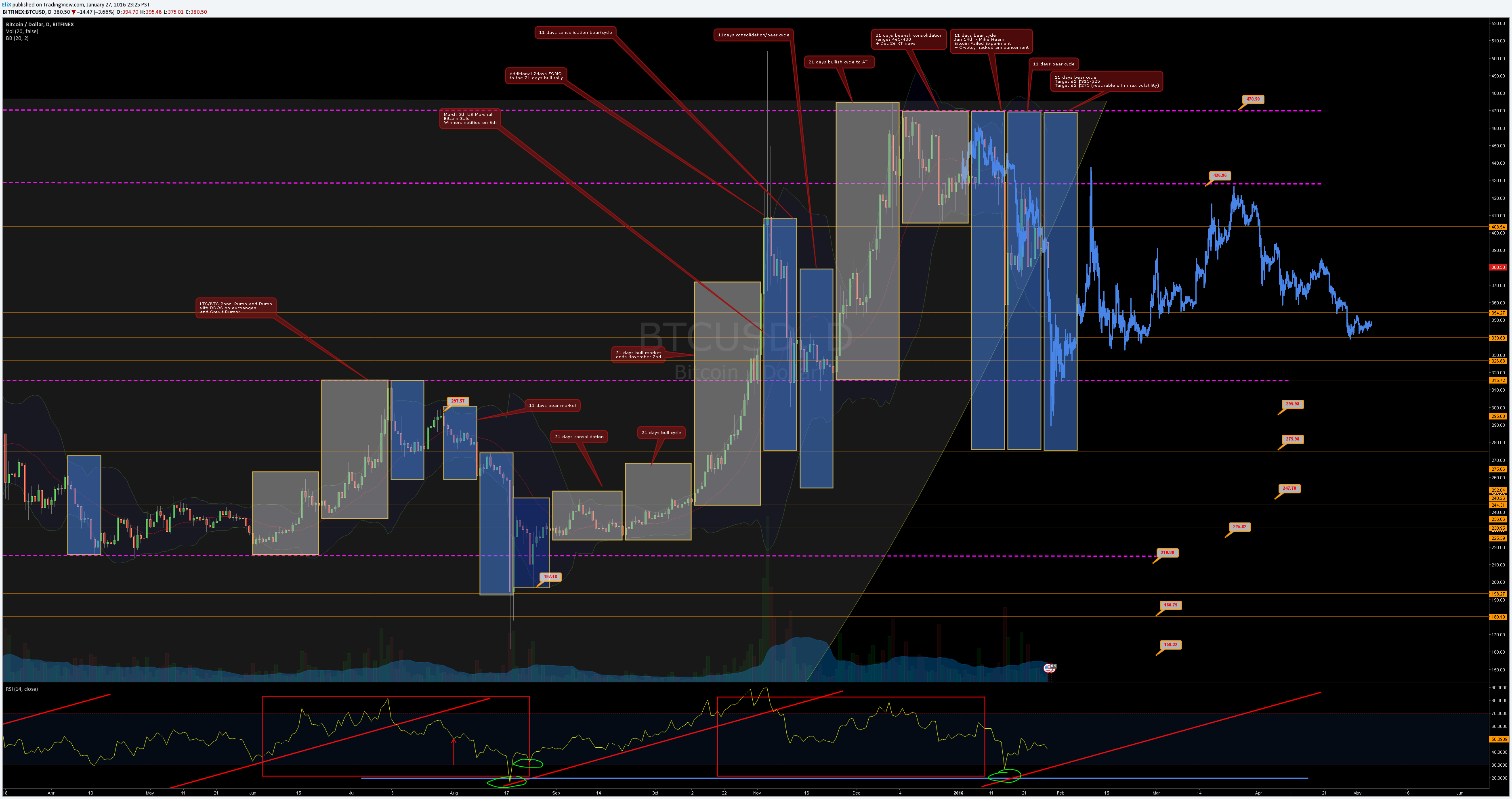Viewport: 1512px width, 799px height.
Task: Click the 'Bitcoin / Dollar, D, BITFINEX' chart title
Action: (40, 25)
